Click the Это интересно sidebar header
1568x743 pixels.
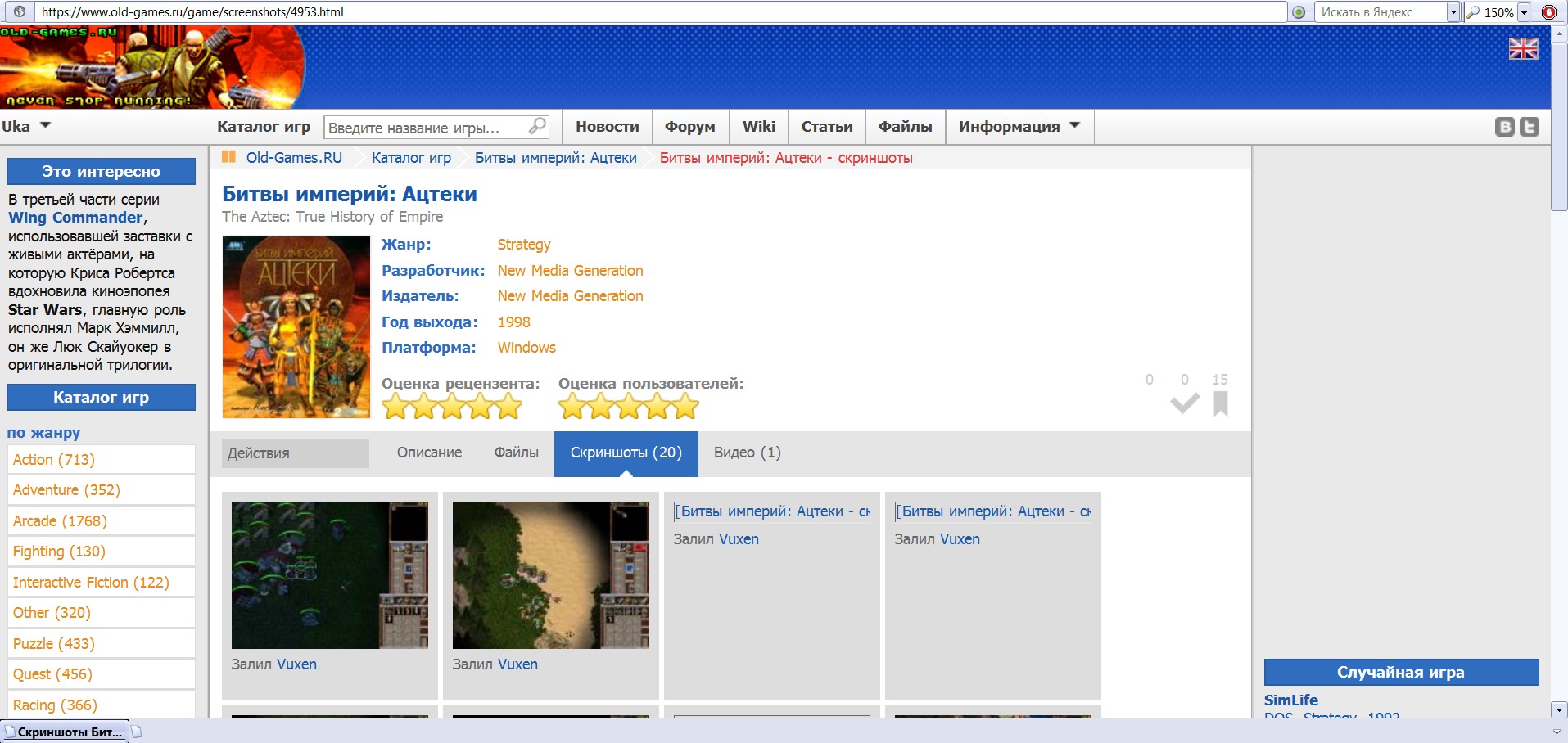click(102, 172)
